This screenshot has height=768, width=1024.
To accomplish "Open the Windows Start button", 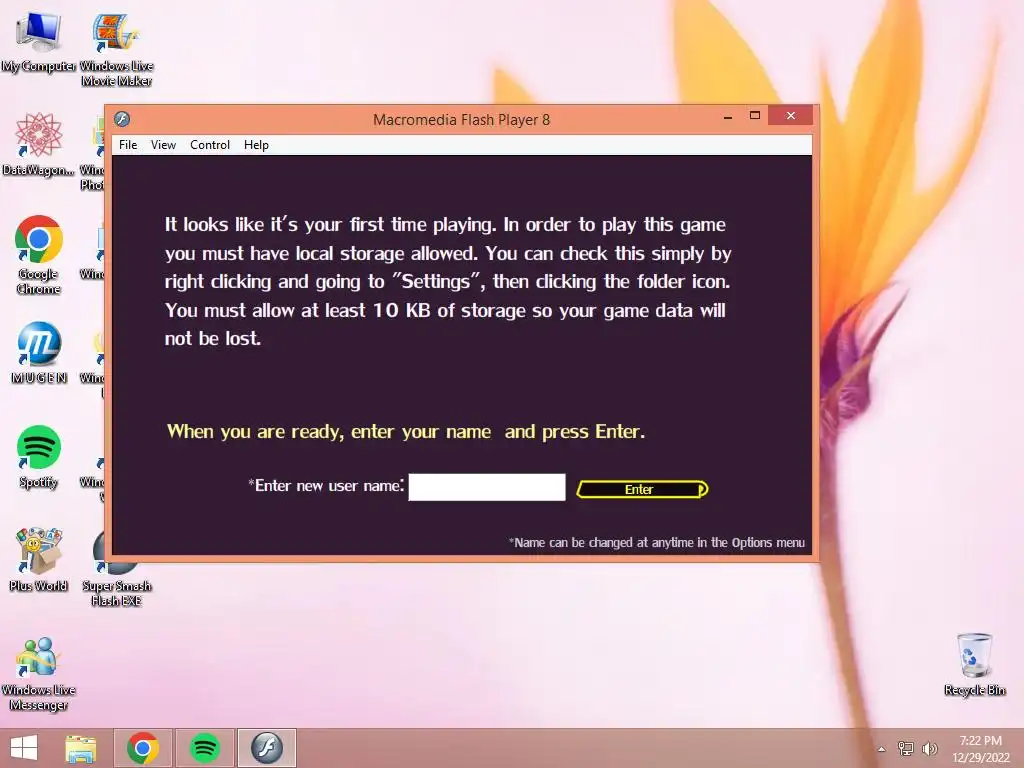I will coord(24,748).
